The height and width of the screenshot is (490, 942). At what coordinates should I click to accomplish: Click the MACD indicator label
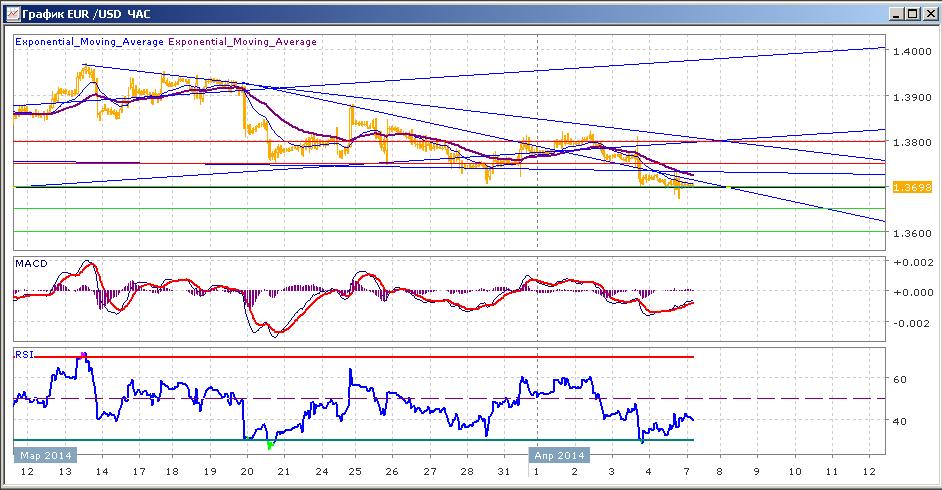31,264
